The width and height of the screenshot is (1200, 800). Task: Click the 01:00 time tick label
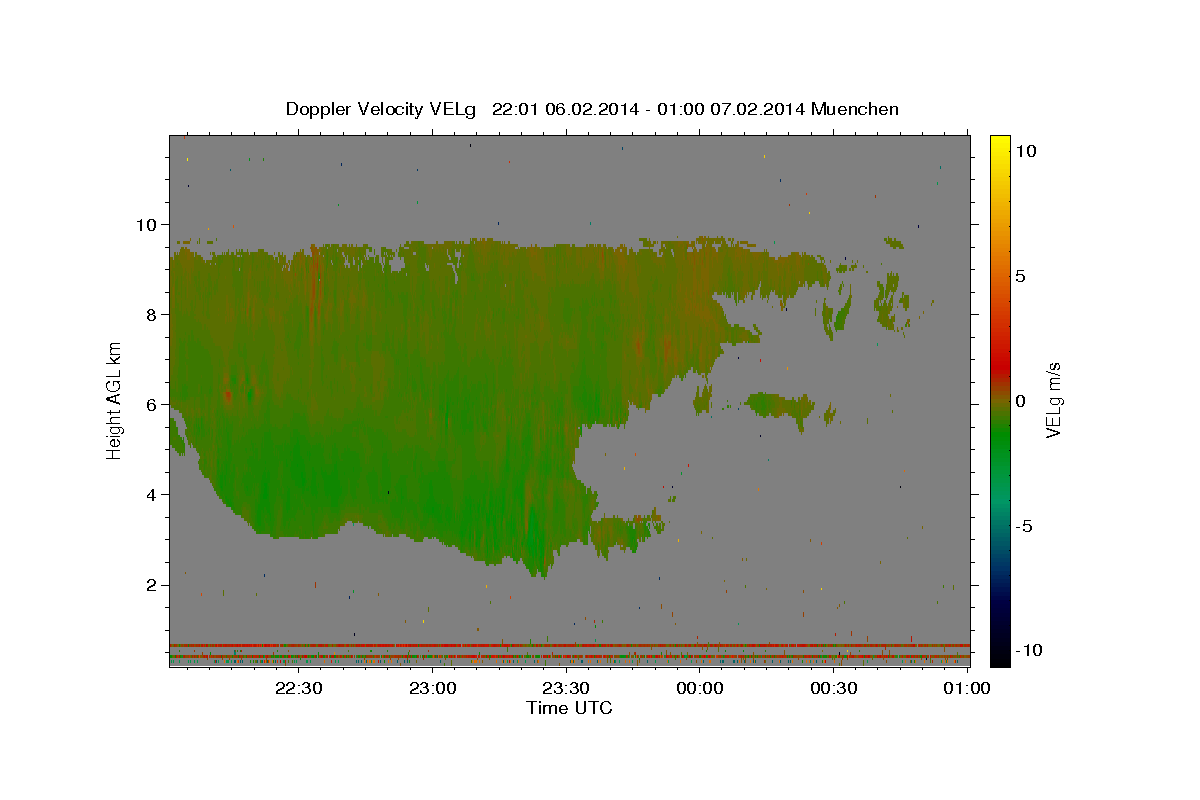click(966, 688)
